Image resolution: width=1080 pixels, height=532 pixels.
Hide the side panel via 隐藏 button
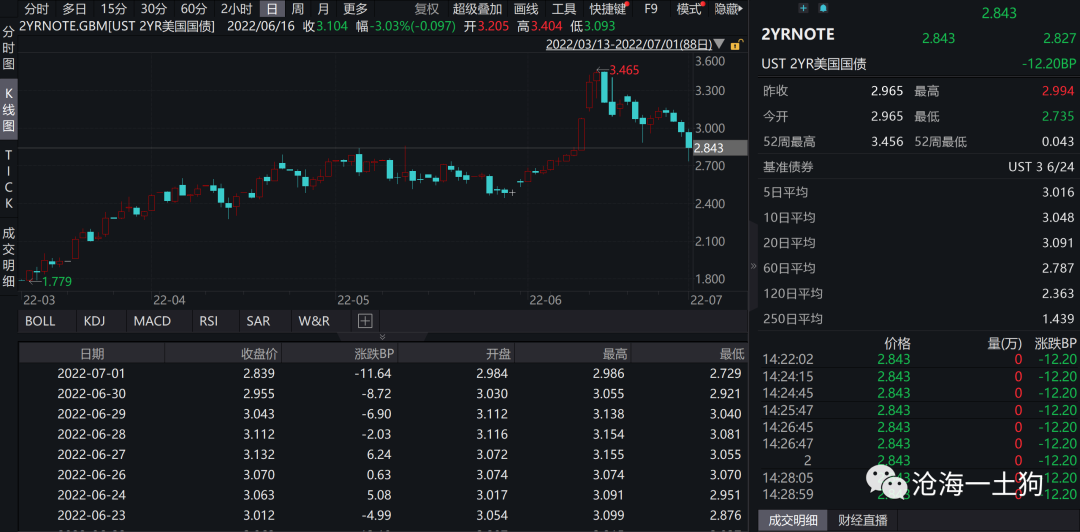pos(729,9)
